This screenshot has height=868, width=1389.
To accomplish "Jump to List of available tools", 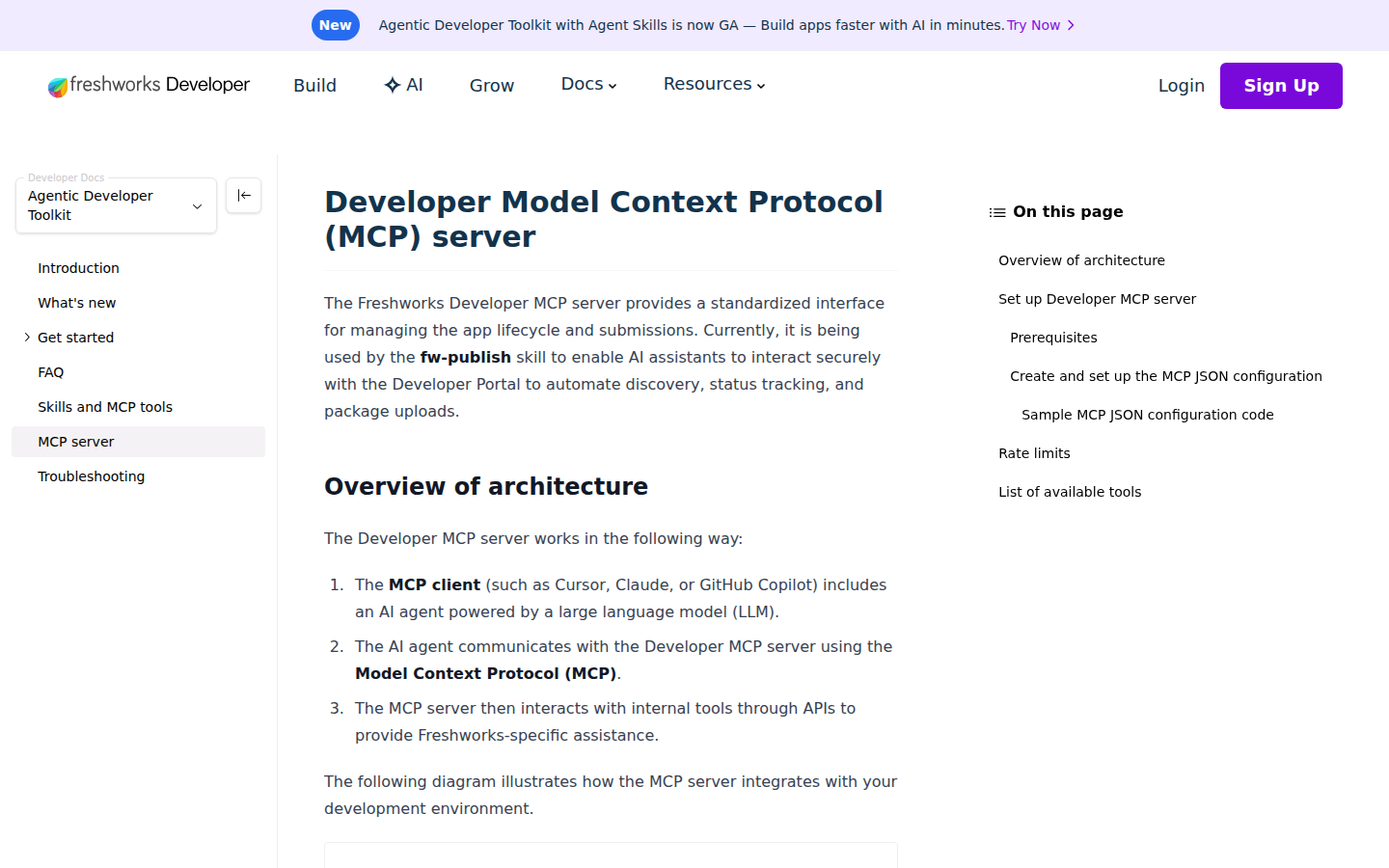I will [1070, 492].
